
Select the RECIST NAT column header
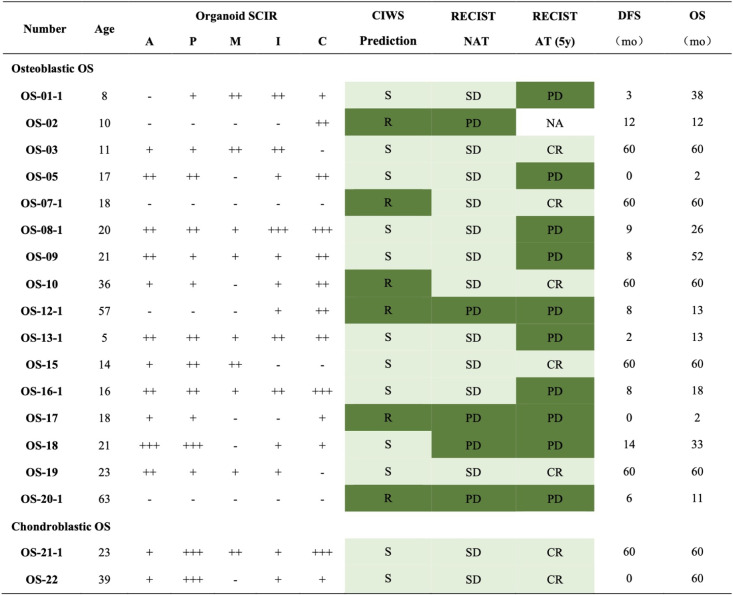(473, 29)
